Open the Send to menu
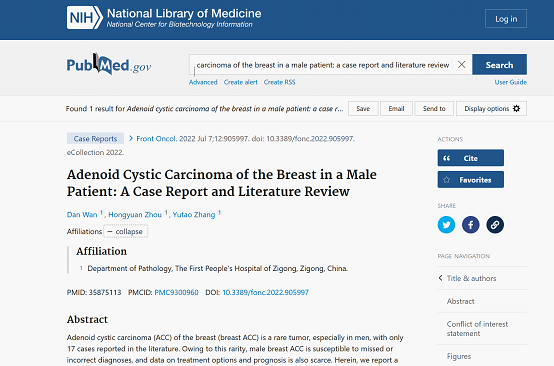554x366 pixels. [x=434, y=108]
